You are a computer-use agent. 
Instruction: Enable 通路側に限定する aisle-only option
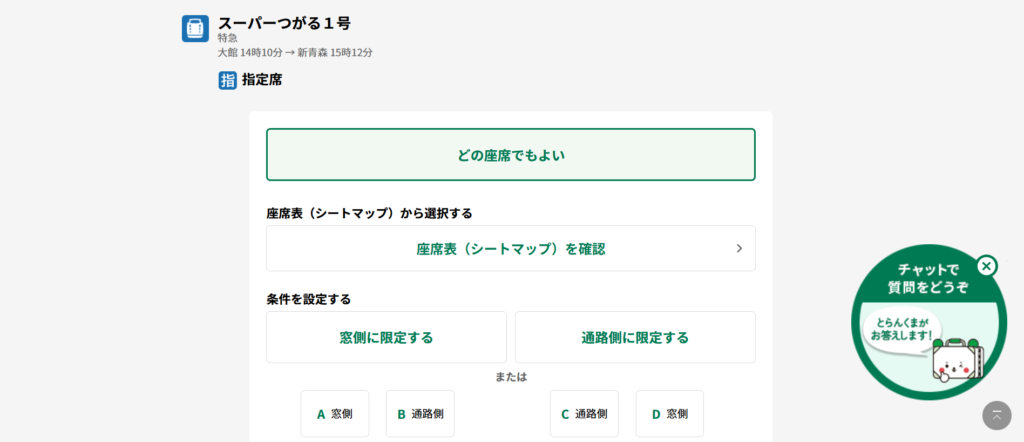635,337
